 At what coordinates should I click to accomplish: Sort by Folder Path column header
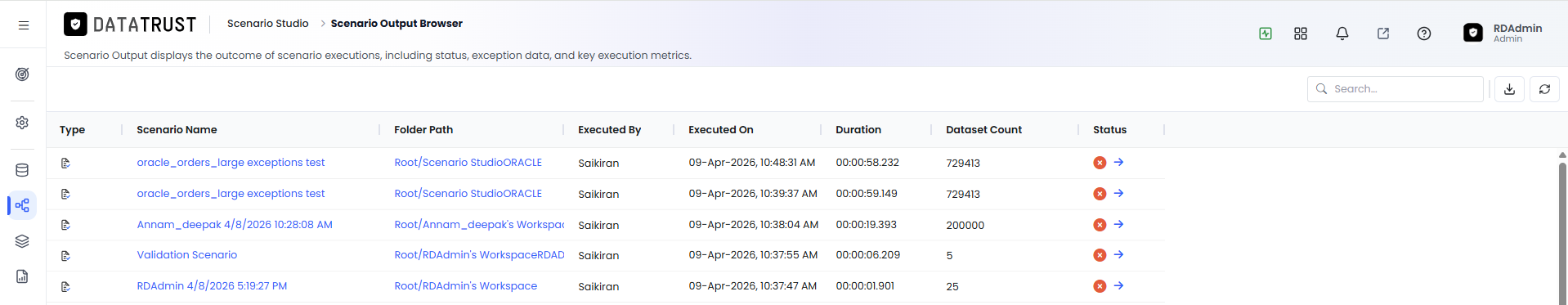[x=423, y=130]
